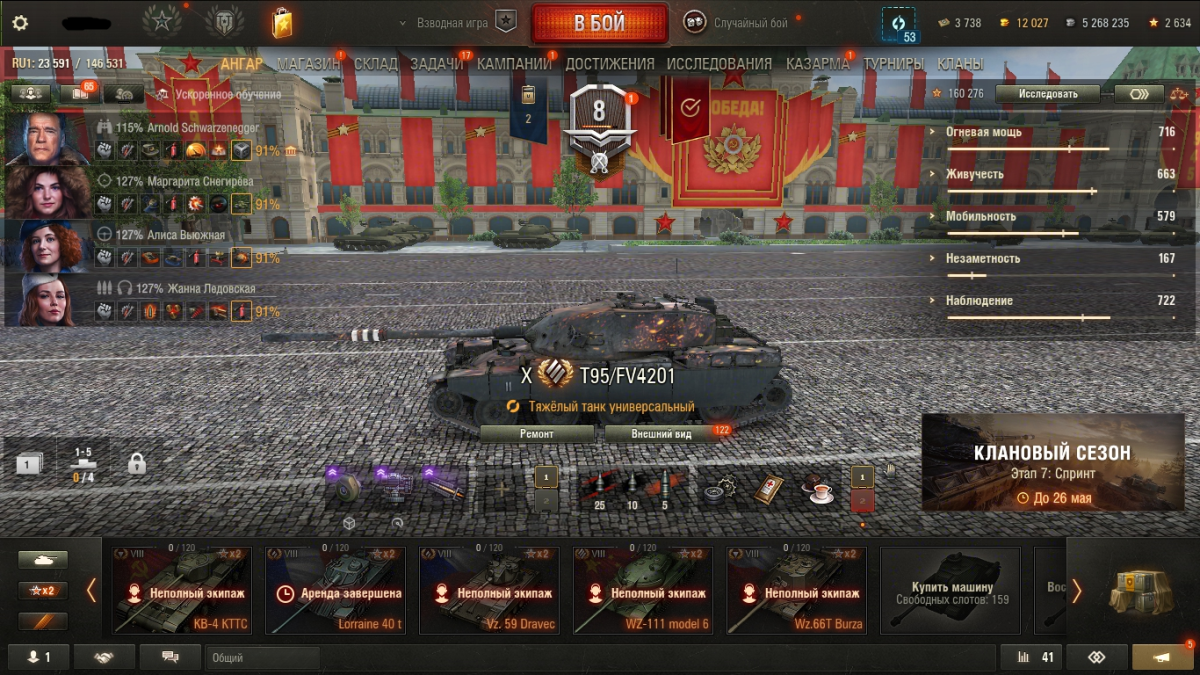The width and height of the screenshot is (1200, 675).
Task: Open the chat channels speech-bubble icon
Action: tap(169, 657)
